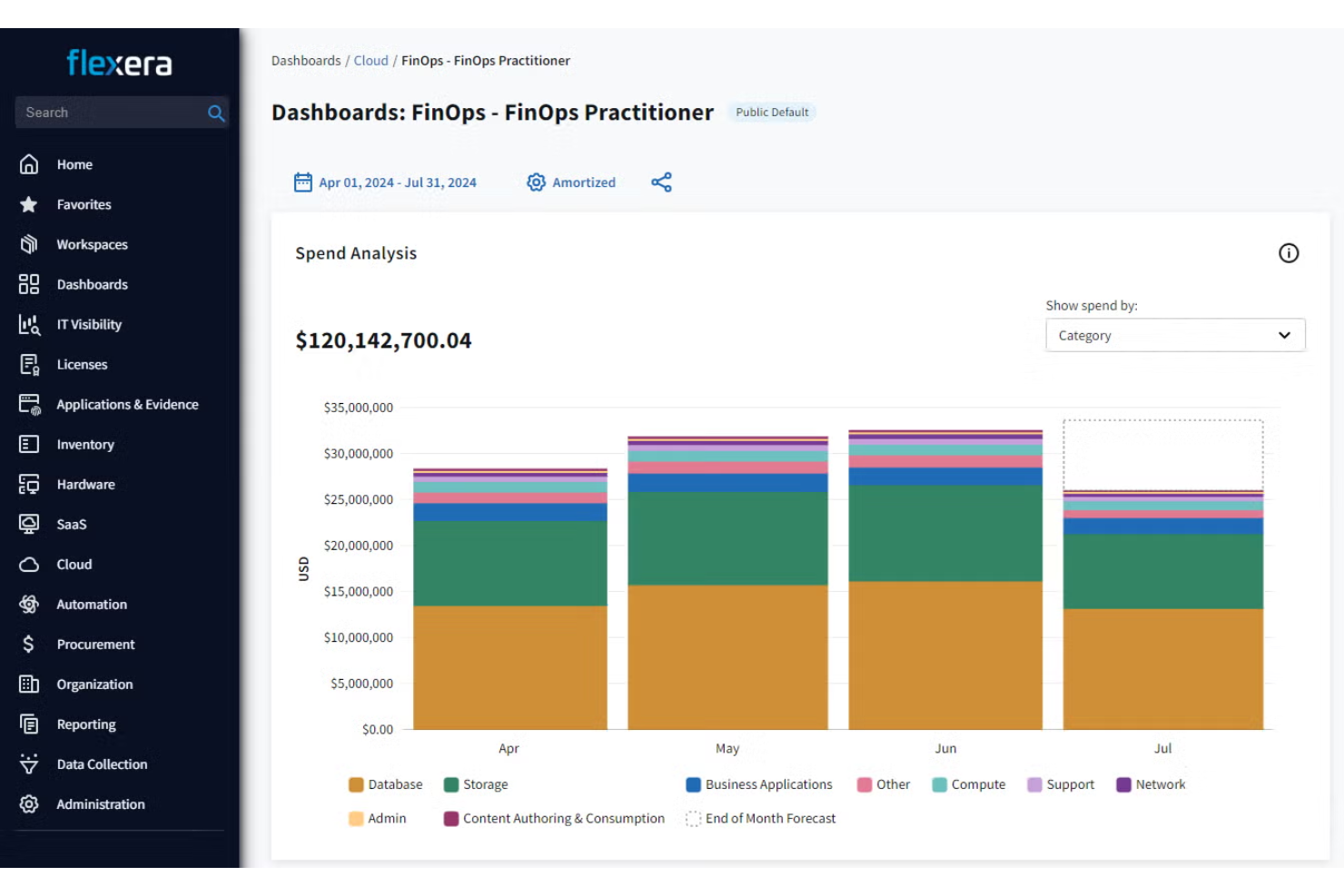Go to Procurement in the sidebar
1344x896 pixels.
(95, 645)
